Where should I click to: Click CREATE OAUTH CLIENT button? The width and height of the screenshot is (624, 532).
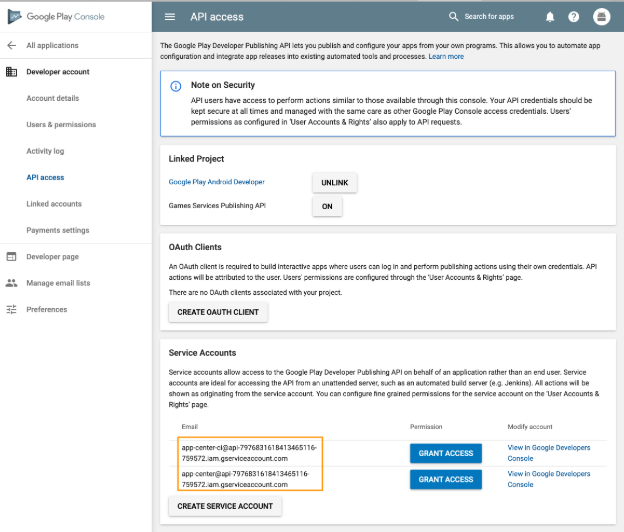click(x=218, y=312)
